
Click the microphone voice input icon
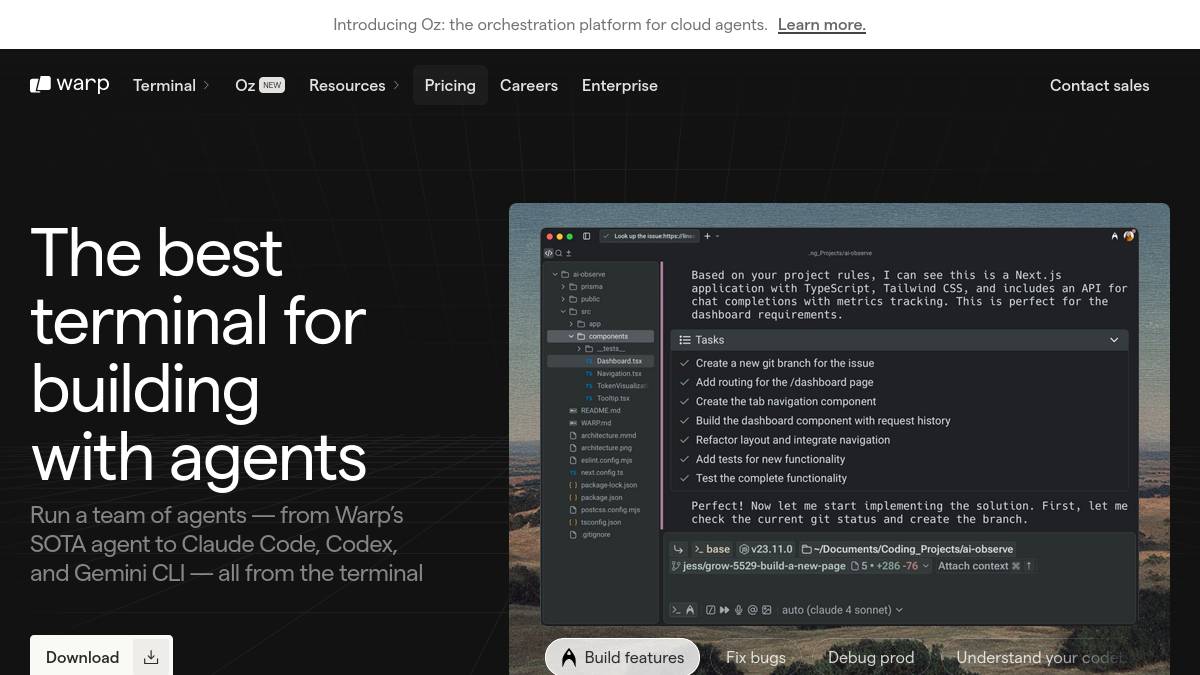coord(738,610)
